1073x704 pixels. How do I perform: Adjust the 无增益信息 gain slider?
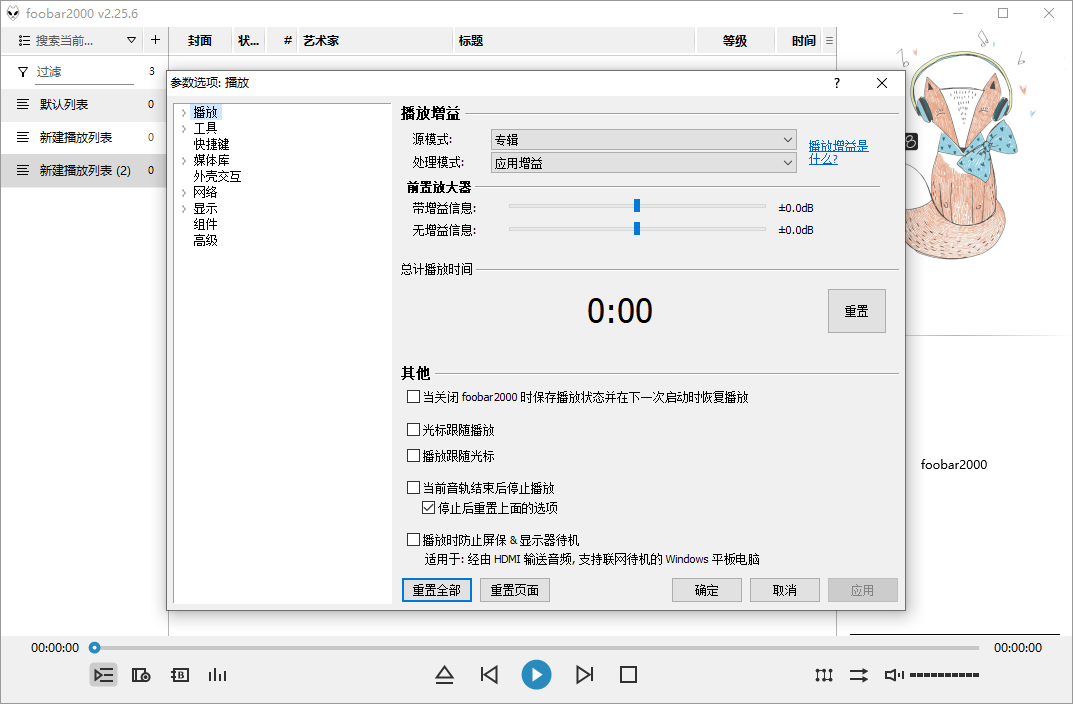pyautogui.click(x=637, y=229)
